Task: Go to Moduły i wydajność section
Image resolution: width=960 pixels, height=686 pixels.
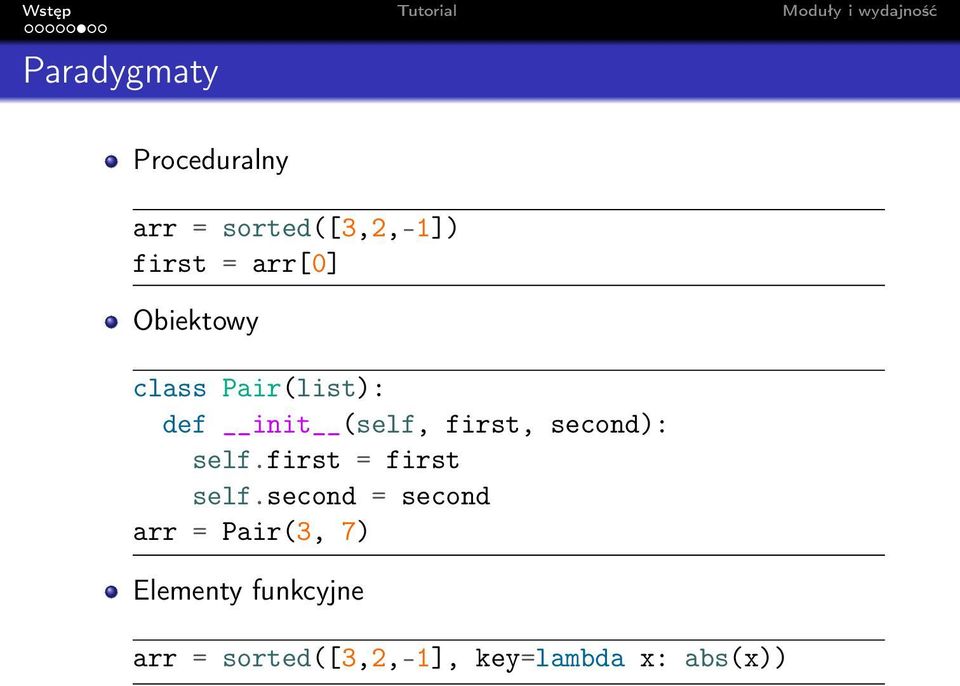Action: tap(860, 11)
